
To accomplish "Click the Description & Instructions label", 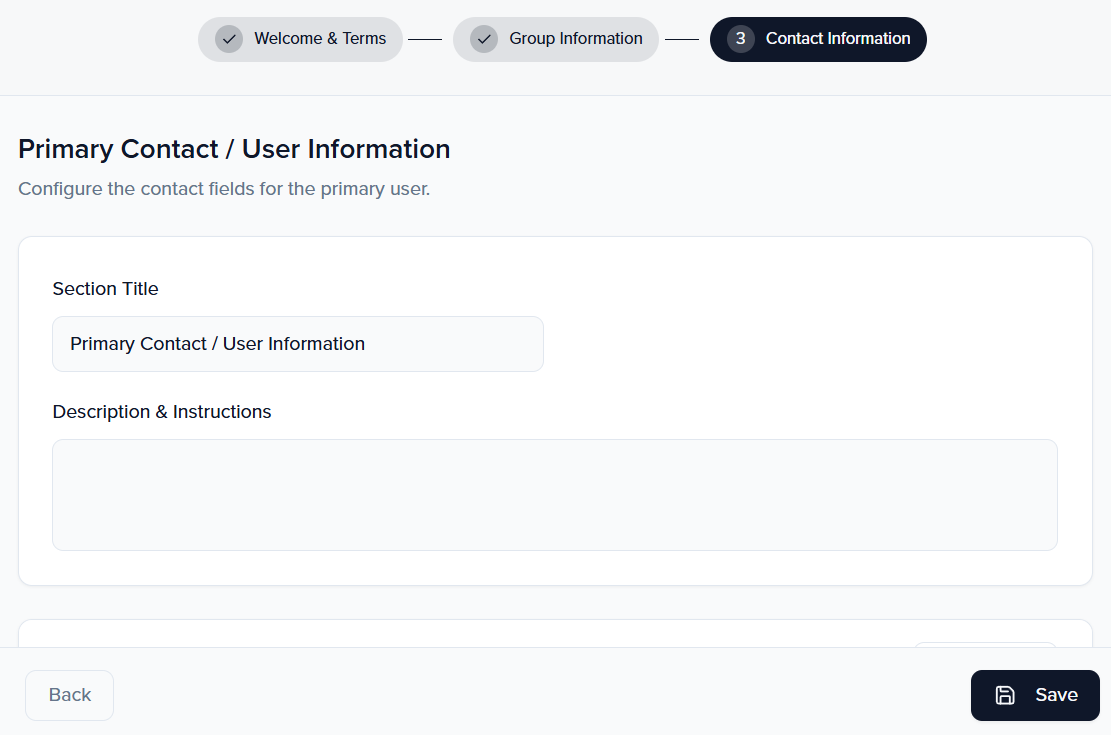I will 162,412.
